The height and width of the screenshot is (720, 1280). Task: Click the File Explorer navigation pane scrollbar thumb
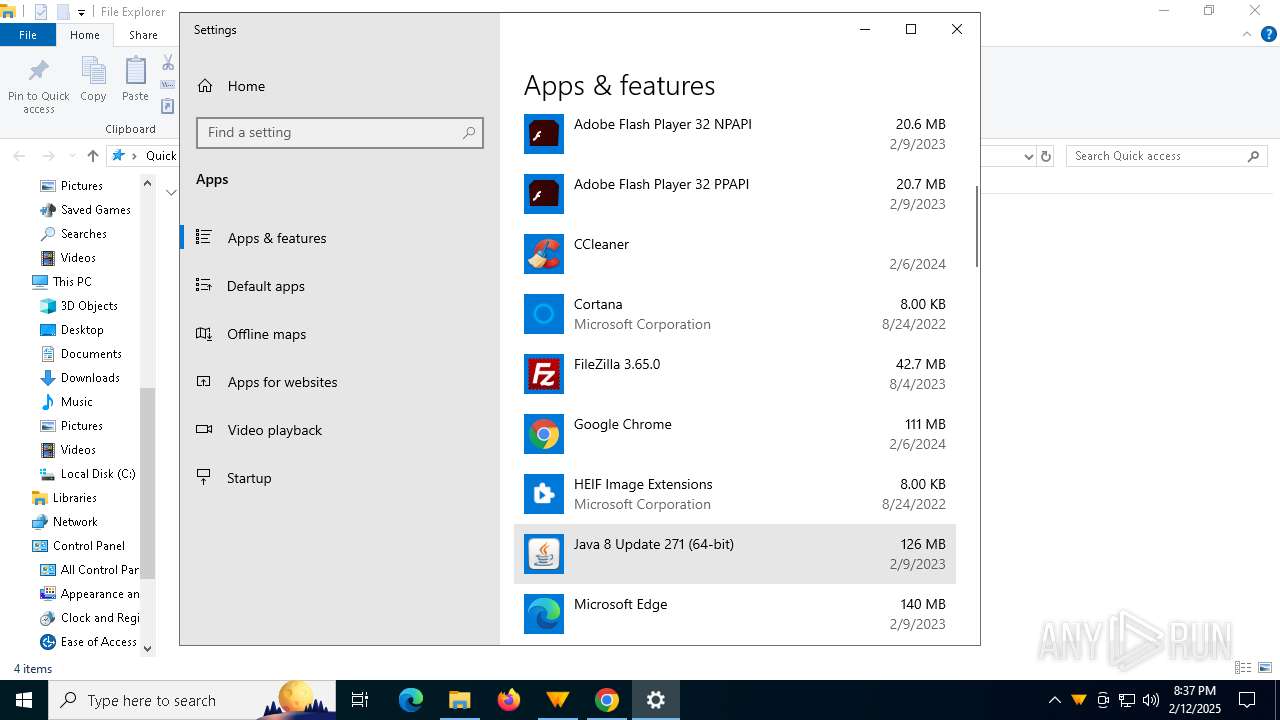(x=148, y=484)
